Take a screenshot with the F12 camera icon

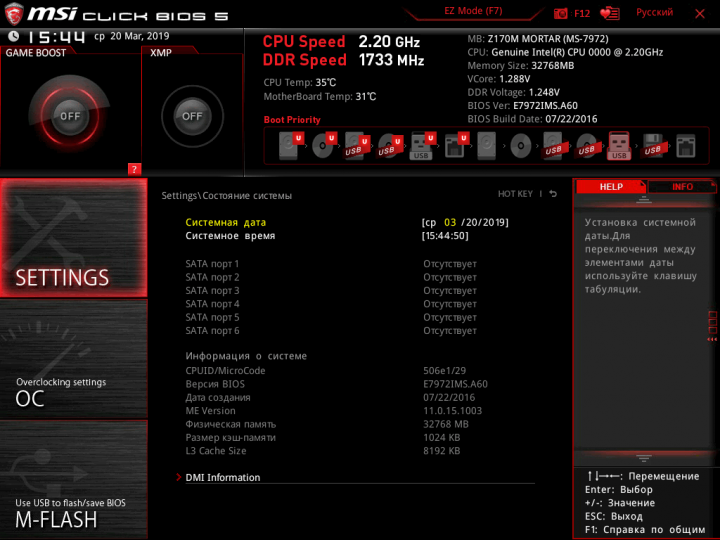pos(561,13)
